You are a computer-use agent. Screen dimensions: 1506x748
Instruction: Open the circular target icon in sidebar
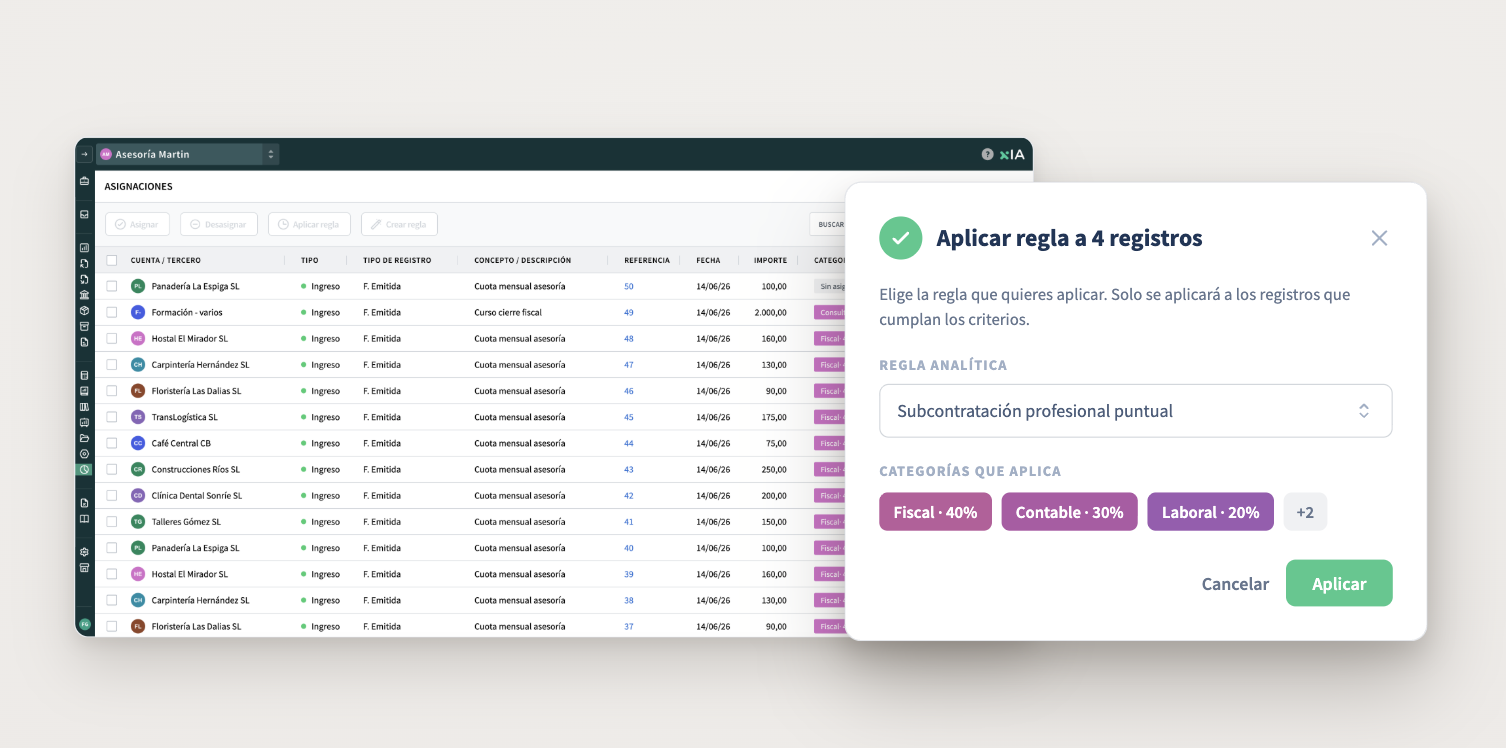[x=85, y=454]
